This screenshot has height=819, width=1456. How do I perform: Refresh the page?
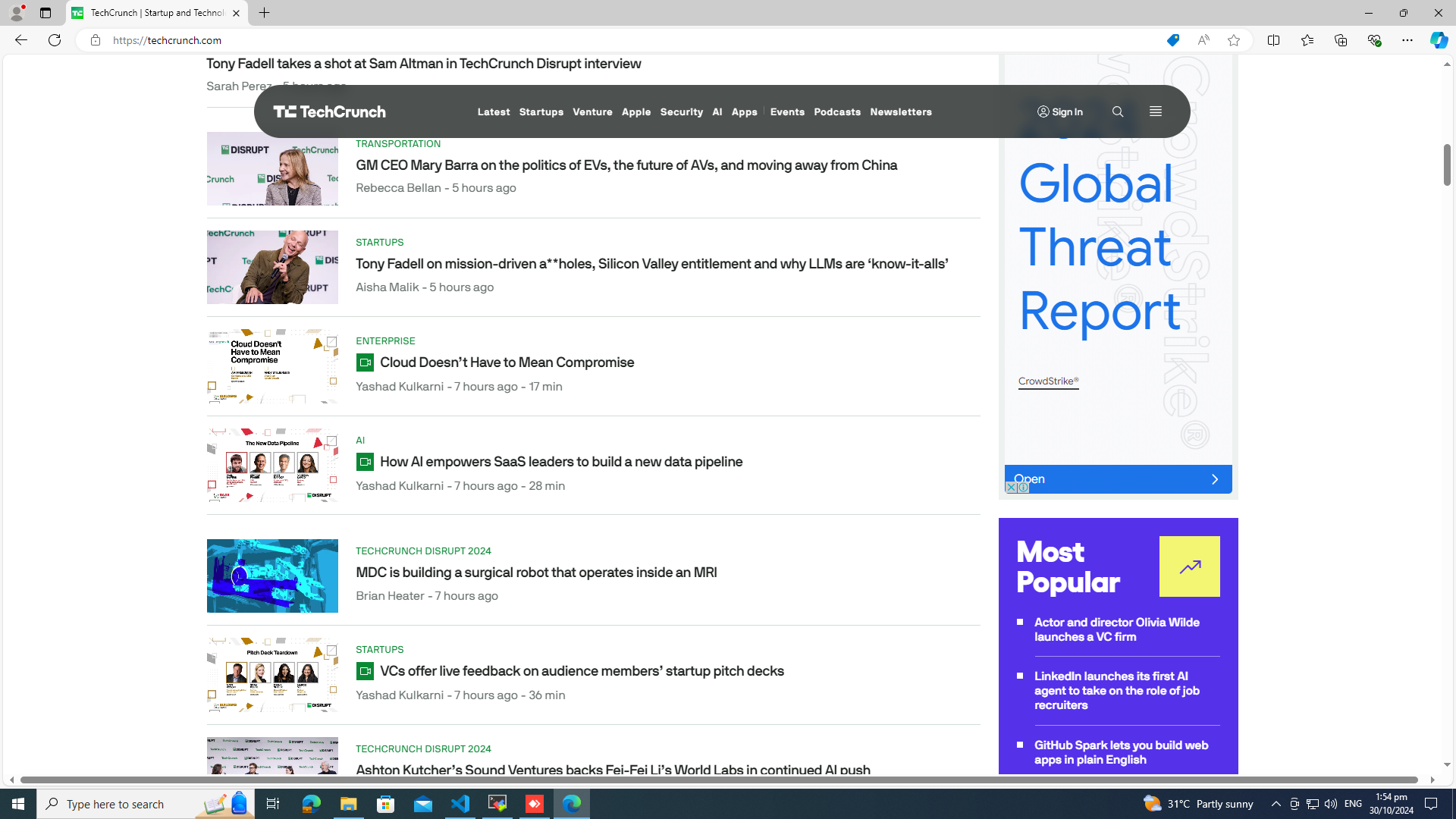coord(55,40)
